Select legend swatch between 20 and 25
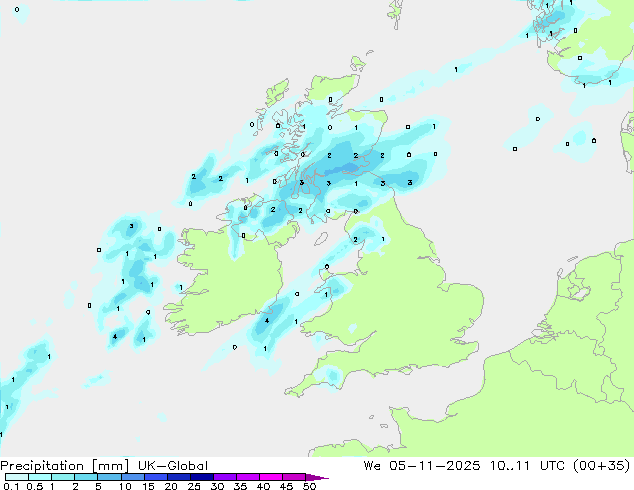This screenshot has width=634, height=490. point(178,477)
